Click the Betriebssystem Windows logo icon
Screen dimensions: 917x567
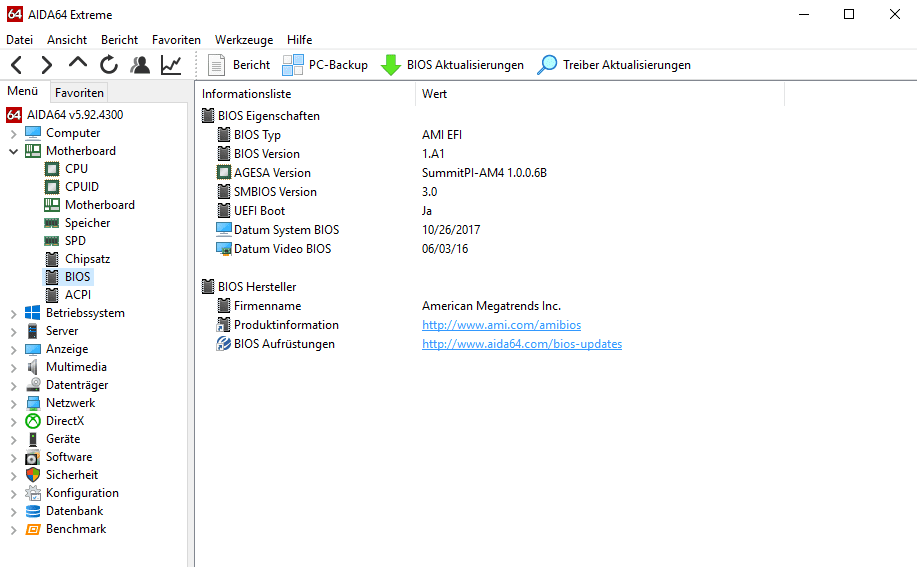(x=33, y=313)
